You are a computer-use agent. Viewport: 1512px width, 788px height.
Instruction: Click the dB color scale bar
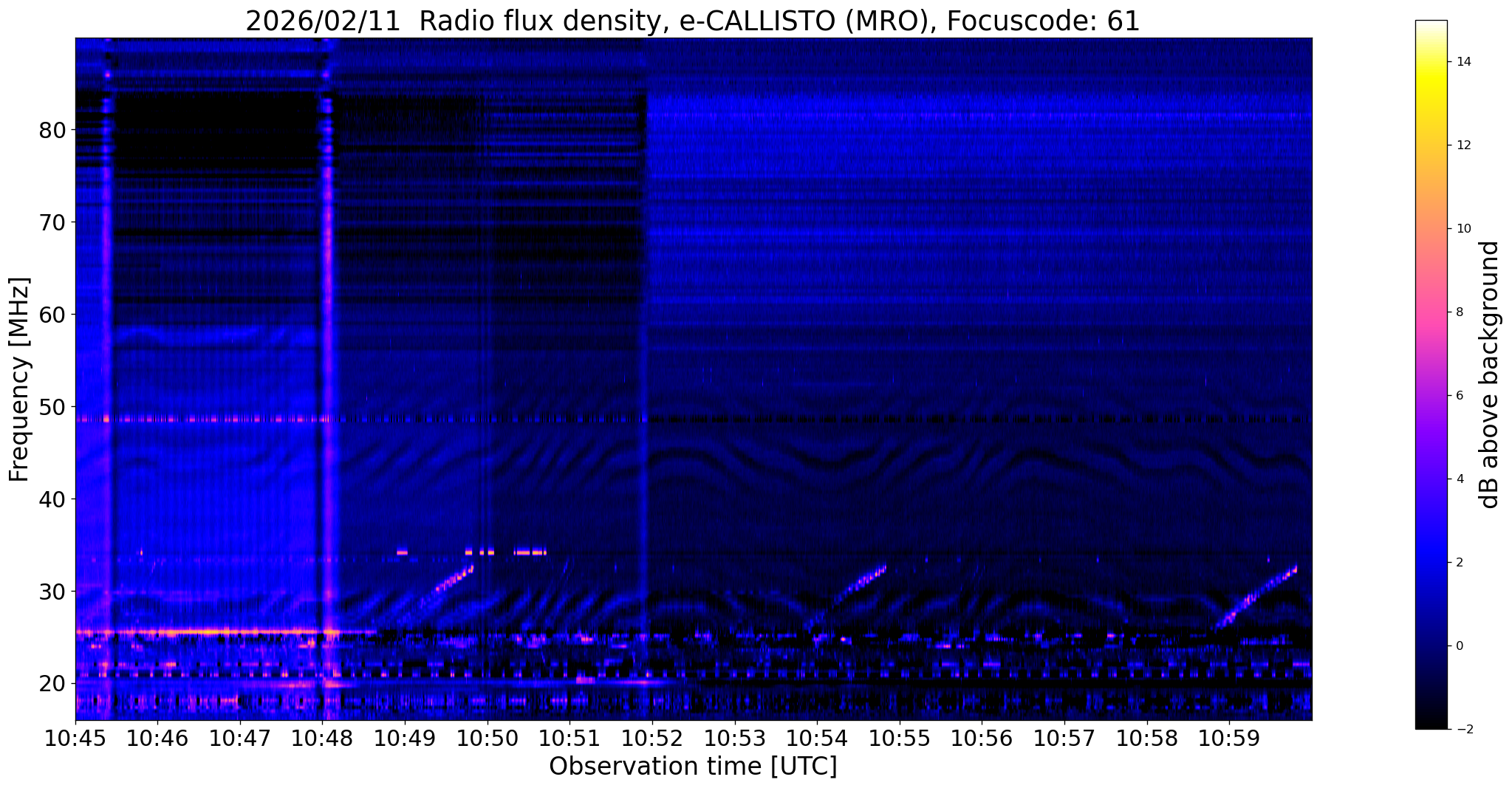[x=1431, y=375]
